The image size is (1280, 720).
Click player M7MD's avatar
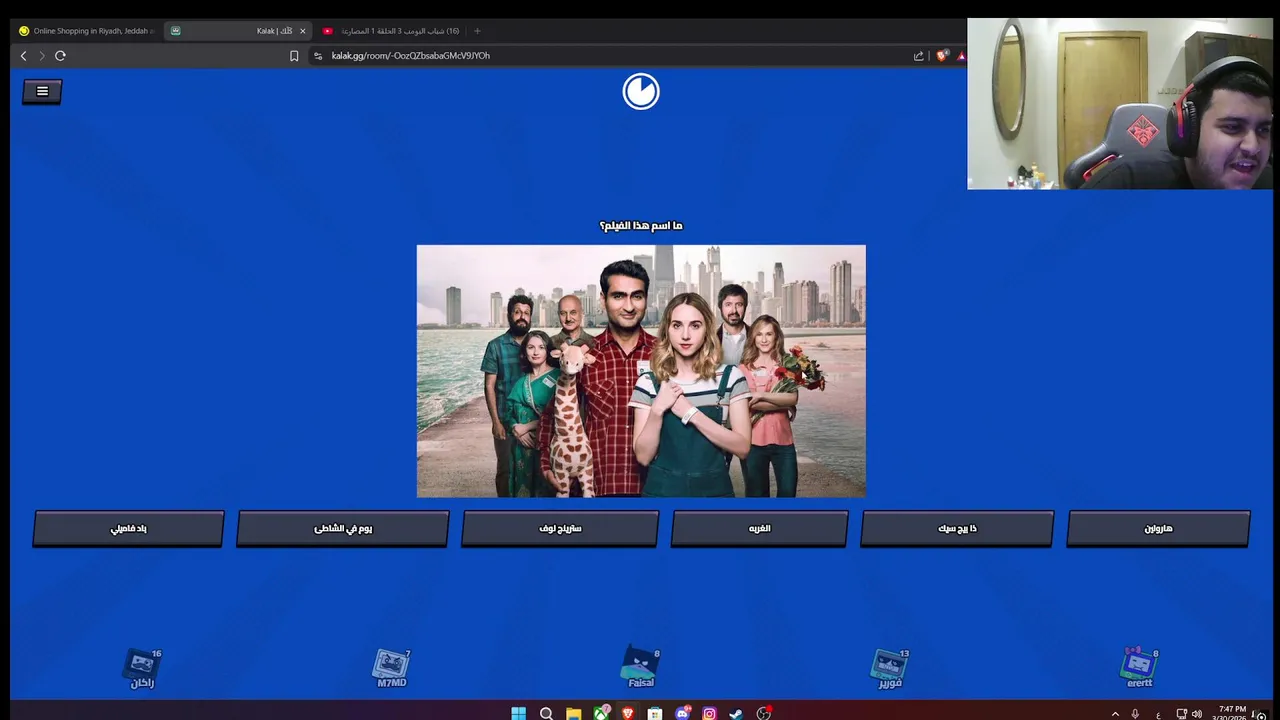[x=391, y=663]
